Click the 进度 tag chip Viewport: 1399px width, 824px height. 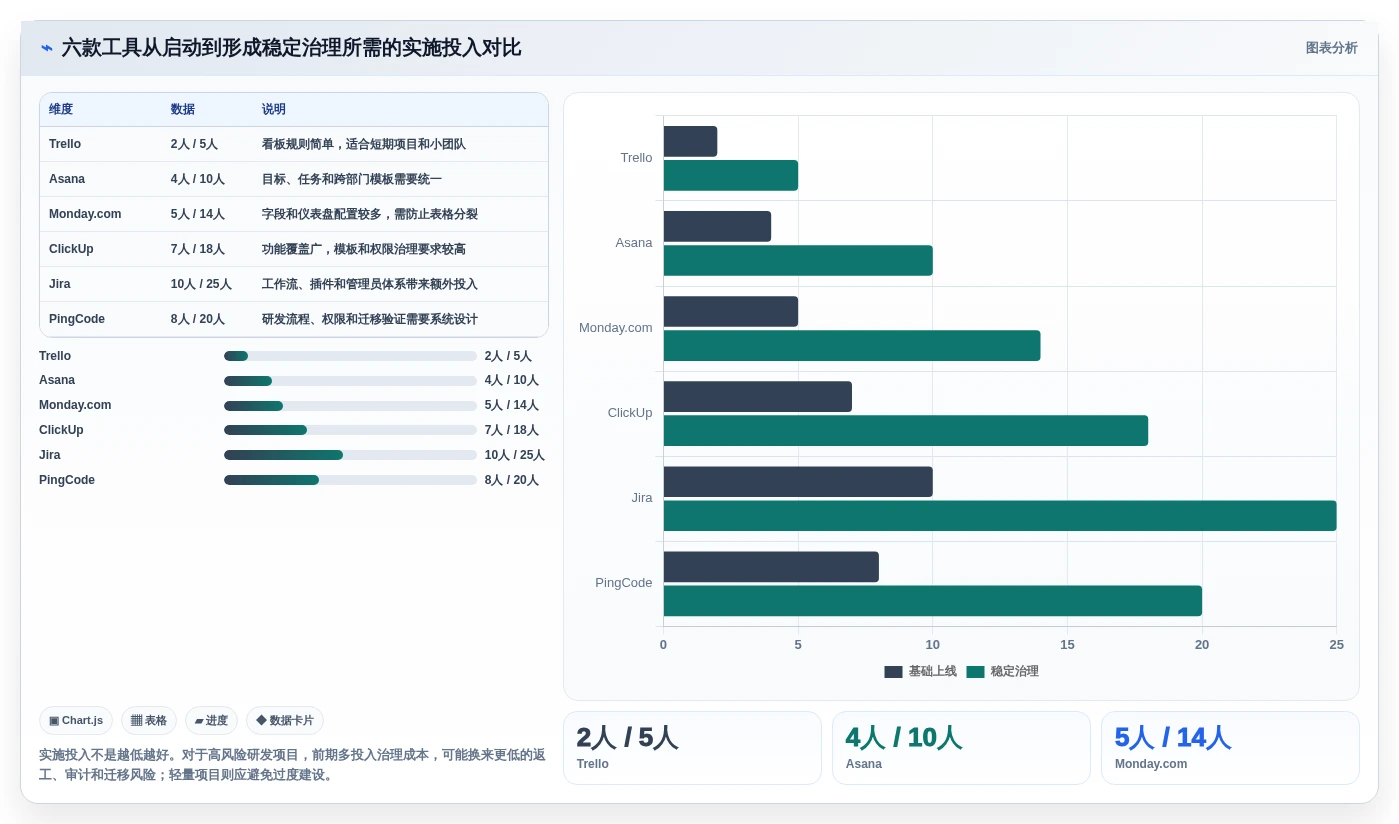click(x=211, y=720)
